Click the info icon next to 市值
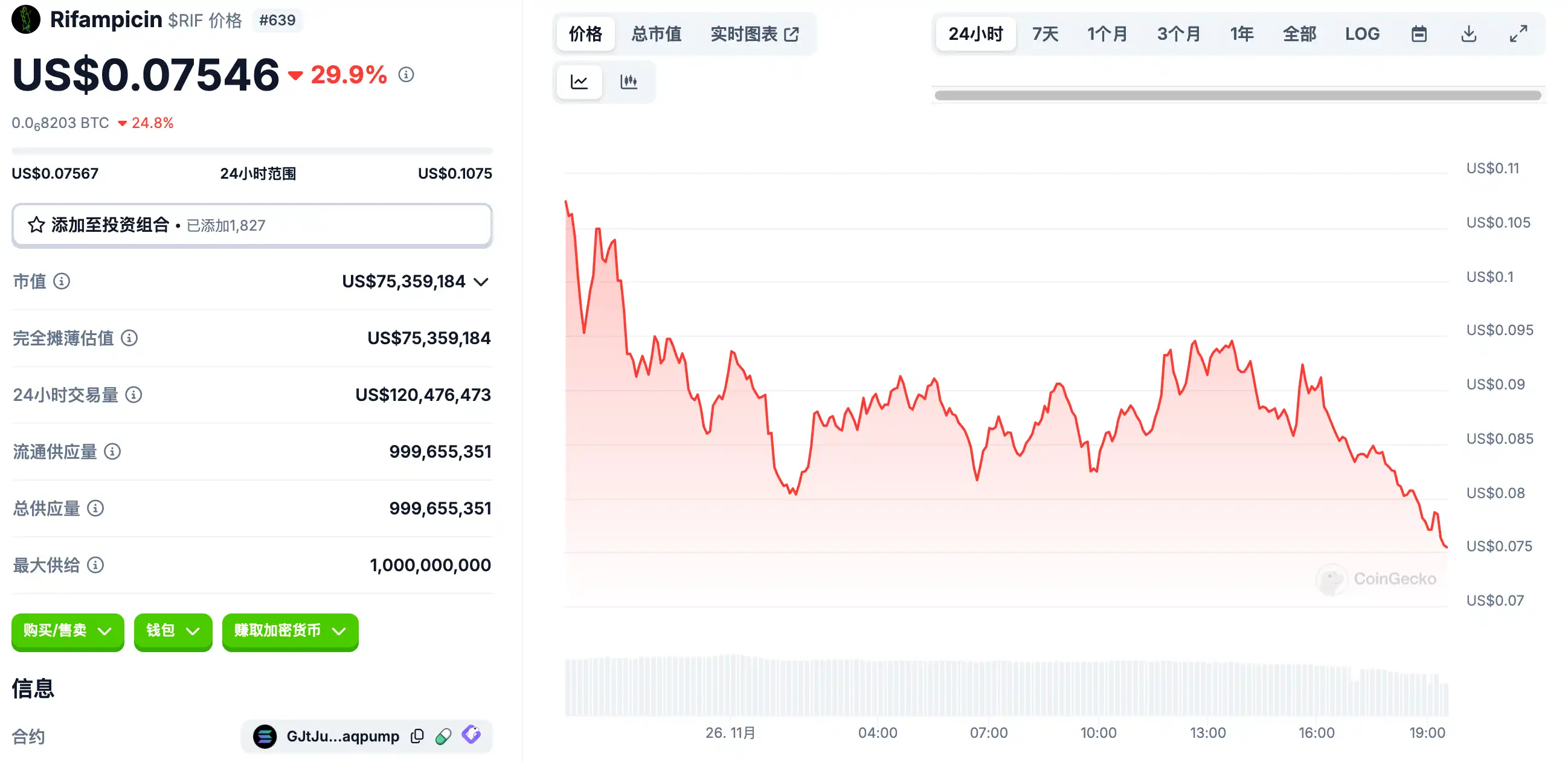The height and width of the screenshot is (762, 1568). (62, 281)
